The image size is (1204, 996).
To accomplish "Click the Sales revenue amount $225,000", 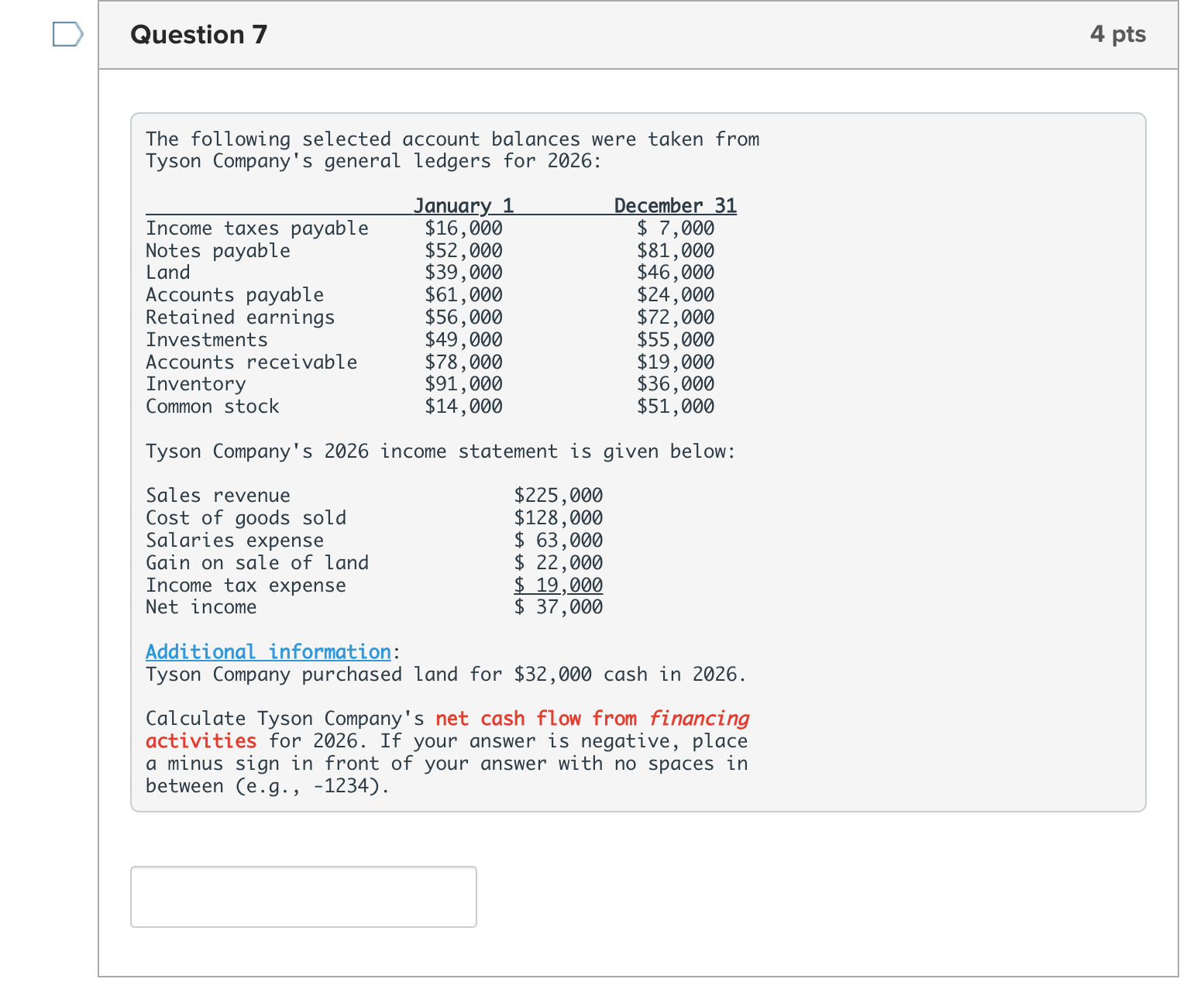I will (x=559, y=496).
